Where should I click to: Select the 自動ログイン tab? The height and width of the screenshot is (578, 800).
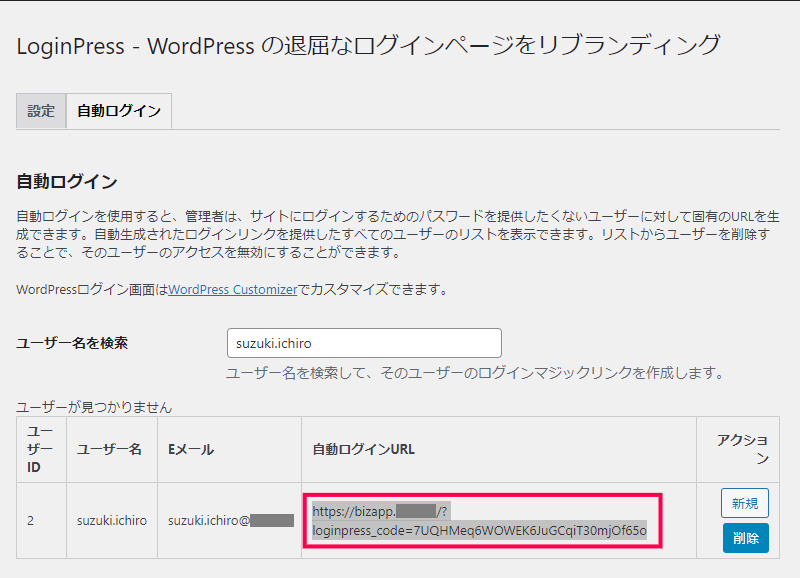(x=119, y=111)
